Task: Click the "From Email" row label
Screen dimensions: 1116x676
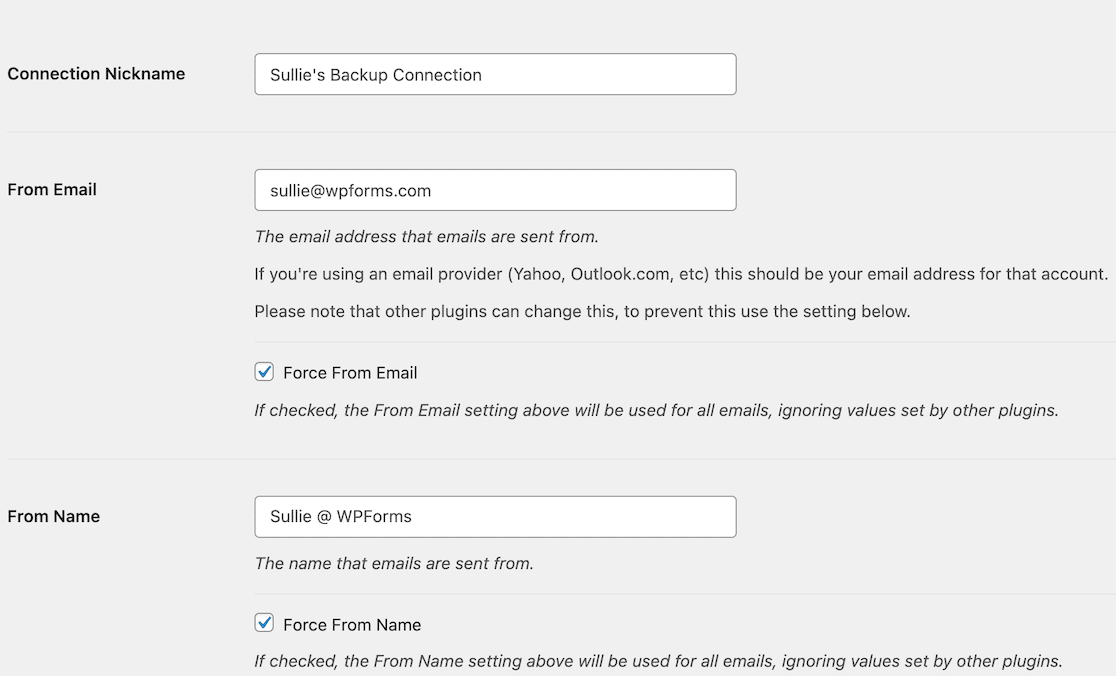Action: (x=52, y=190)
